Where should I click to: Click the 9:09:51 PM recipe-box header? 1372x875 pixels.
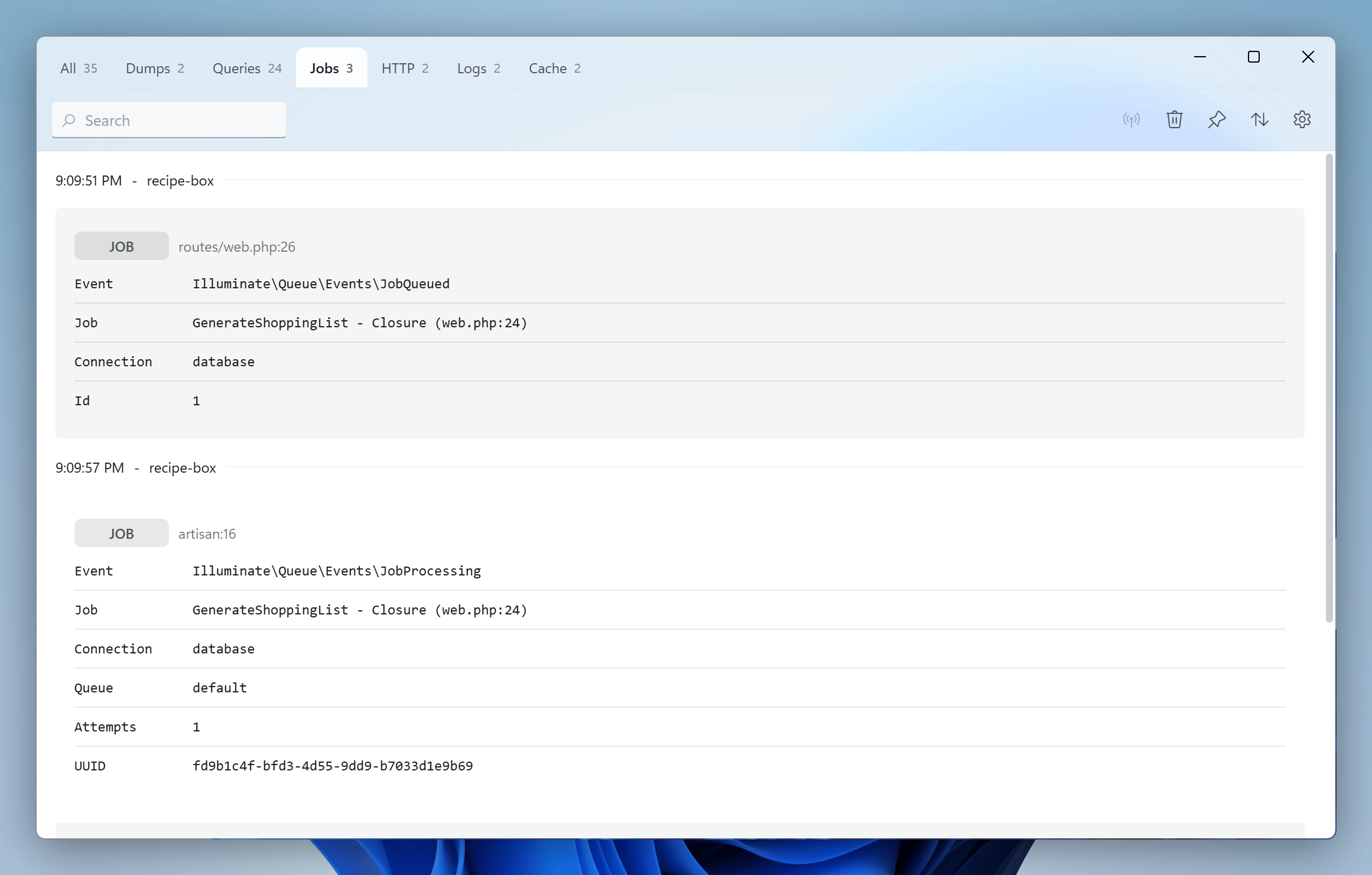(135, 181)
